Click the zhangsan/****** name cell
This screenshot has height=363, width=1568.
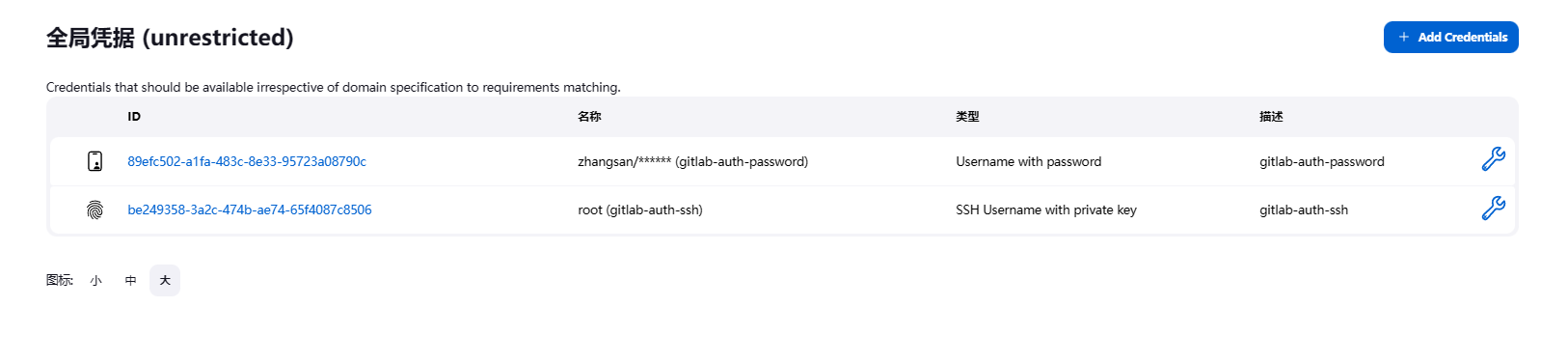(693, 161)
